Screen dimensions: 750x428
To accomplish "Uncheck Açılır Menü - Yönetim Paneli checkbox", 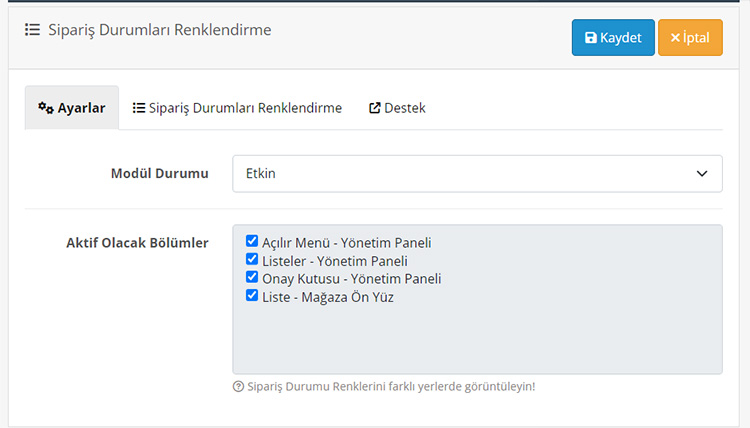I will point(252,241).
